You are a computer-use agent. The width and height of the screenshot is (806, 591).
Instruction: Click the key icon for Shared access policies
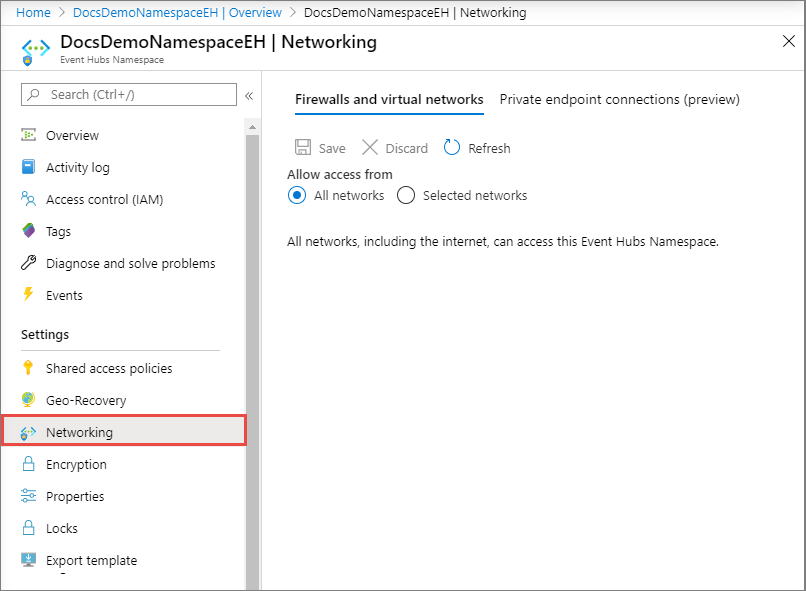(x=28, y=368)
